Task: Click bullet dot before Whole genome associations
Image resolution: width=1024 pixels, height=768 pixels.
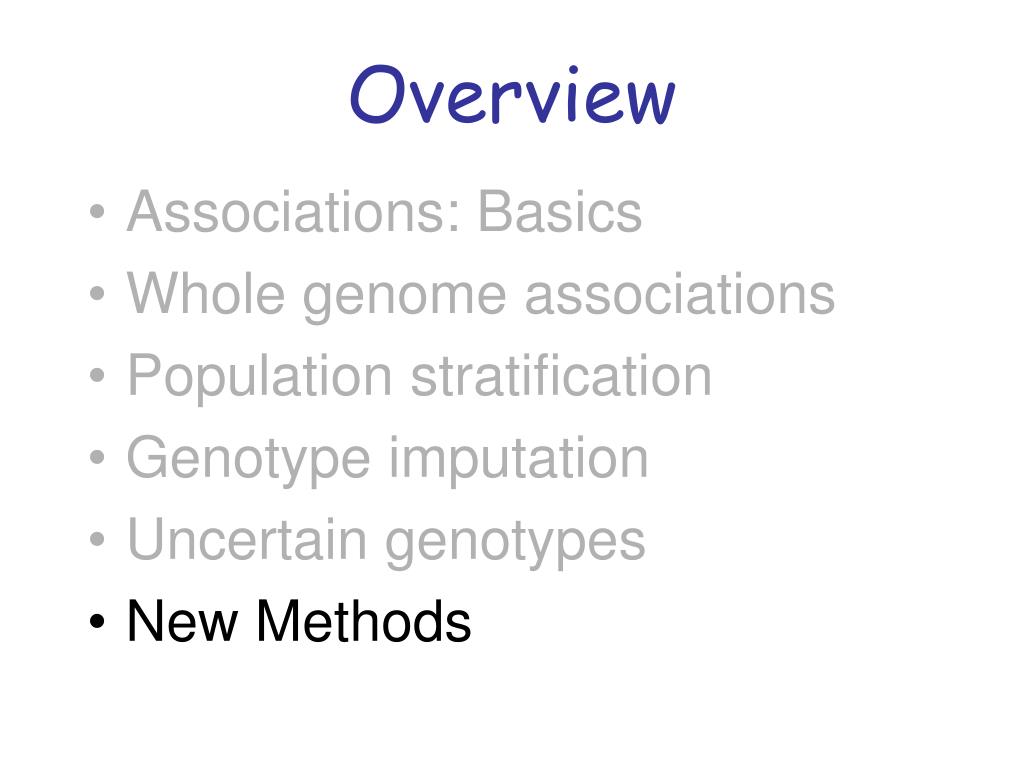Action: click(x=97, y=293)
